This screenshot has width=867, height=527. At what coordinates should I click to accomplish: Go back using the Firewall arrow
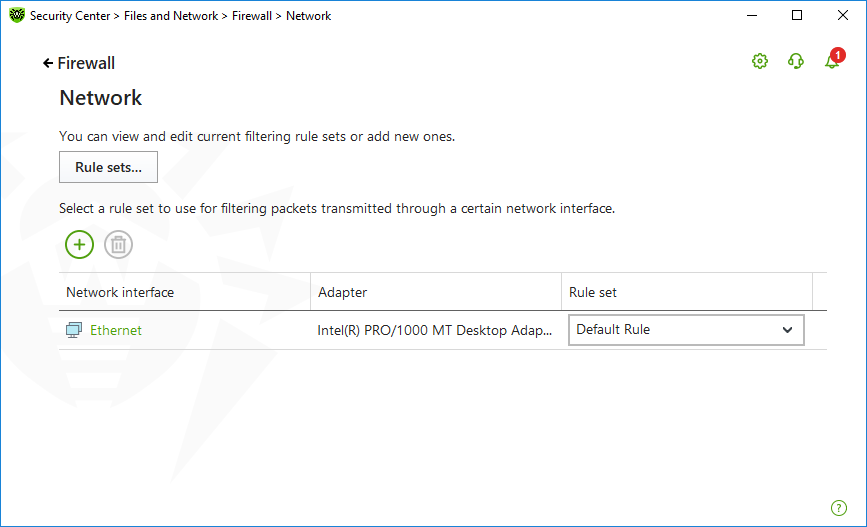pos(48,63)
